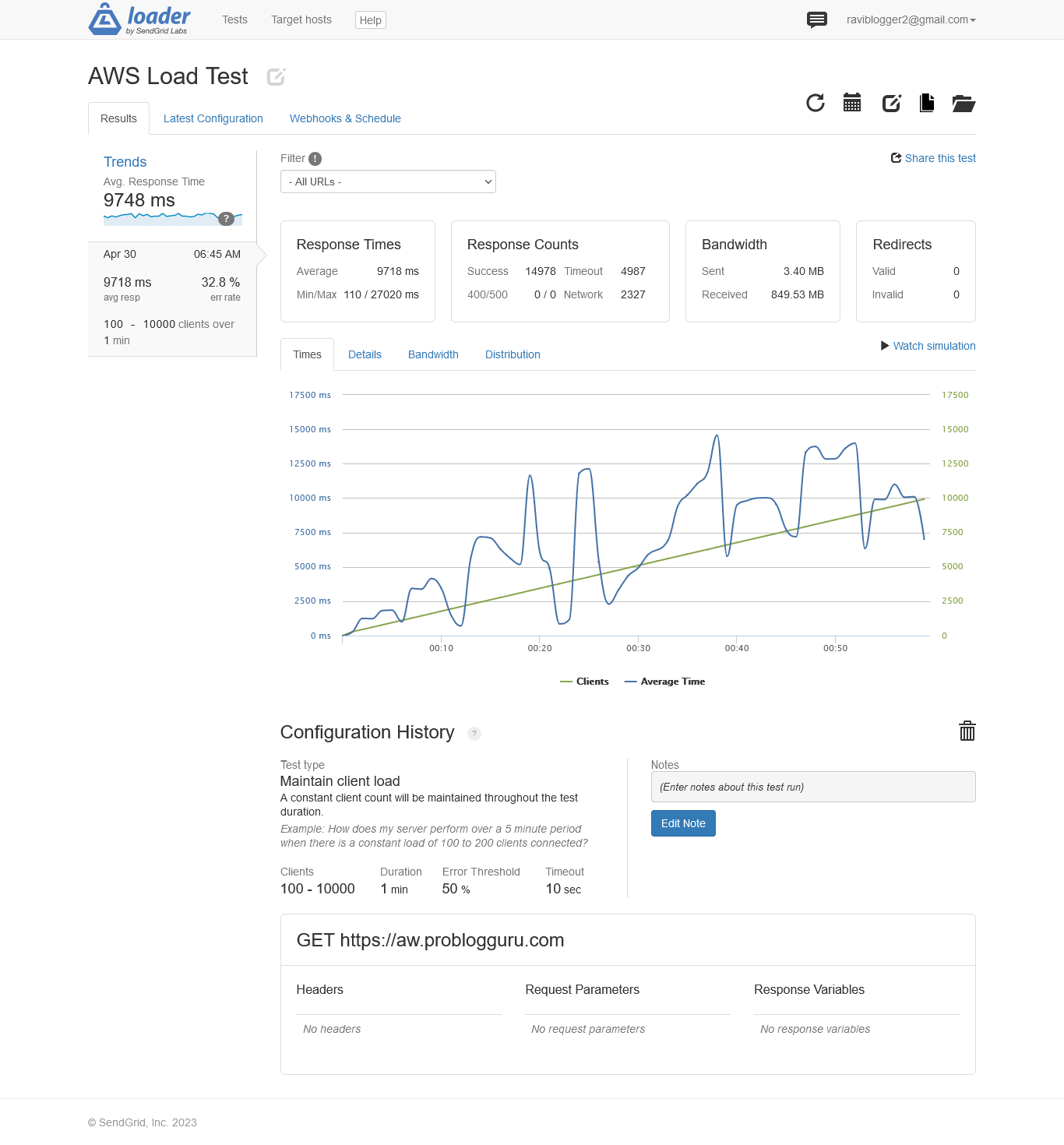Screen dimensions: 1064x1145
Task: Delete configuration with the trash icon
Action: tap(967, 731)
